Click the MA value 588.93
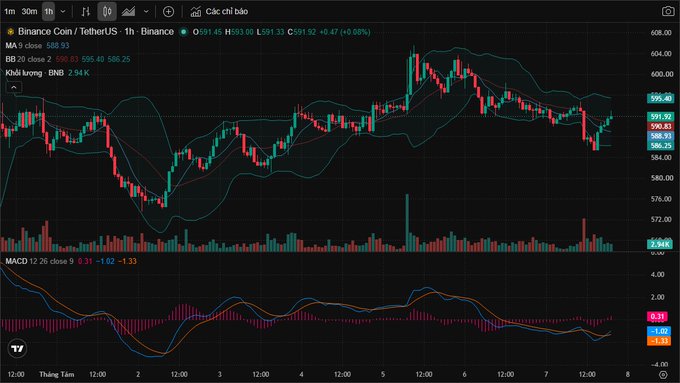This screenshot has width=680, height=383. (x=58, y=46)
